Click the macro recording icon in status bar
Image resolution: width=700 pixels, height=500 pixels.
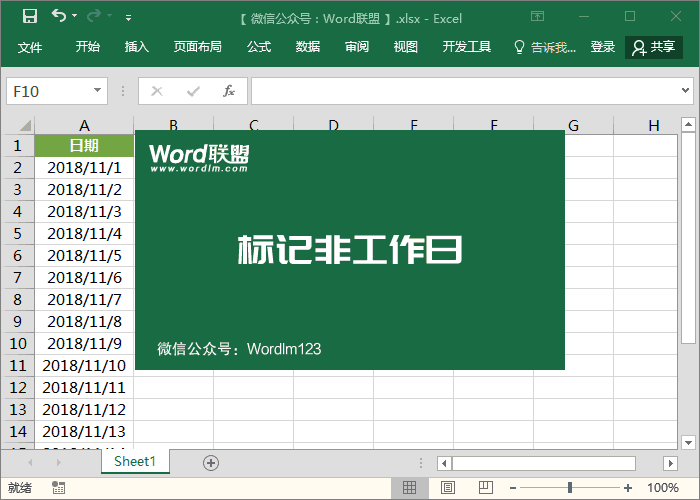59,488
